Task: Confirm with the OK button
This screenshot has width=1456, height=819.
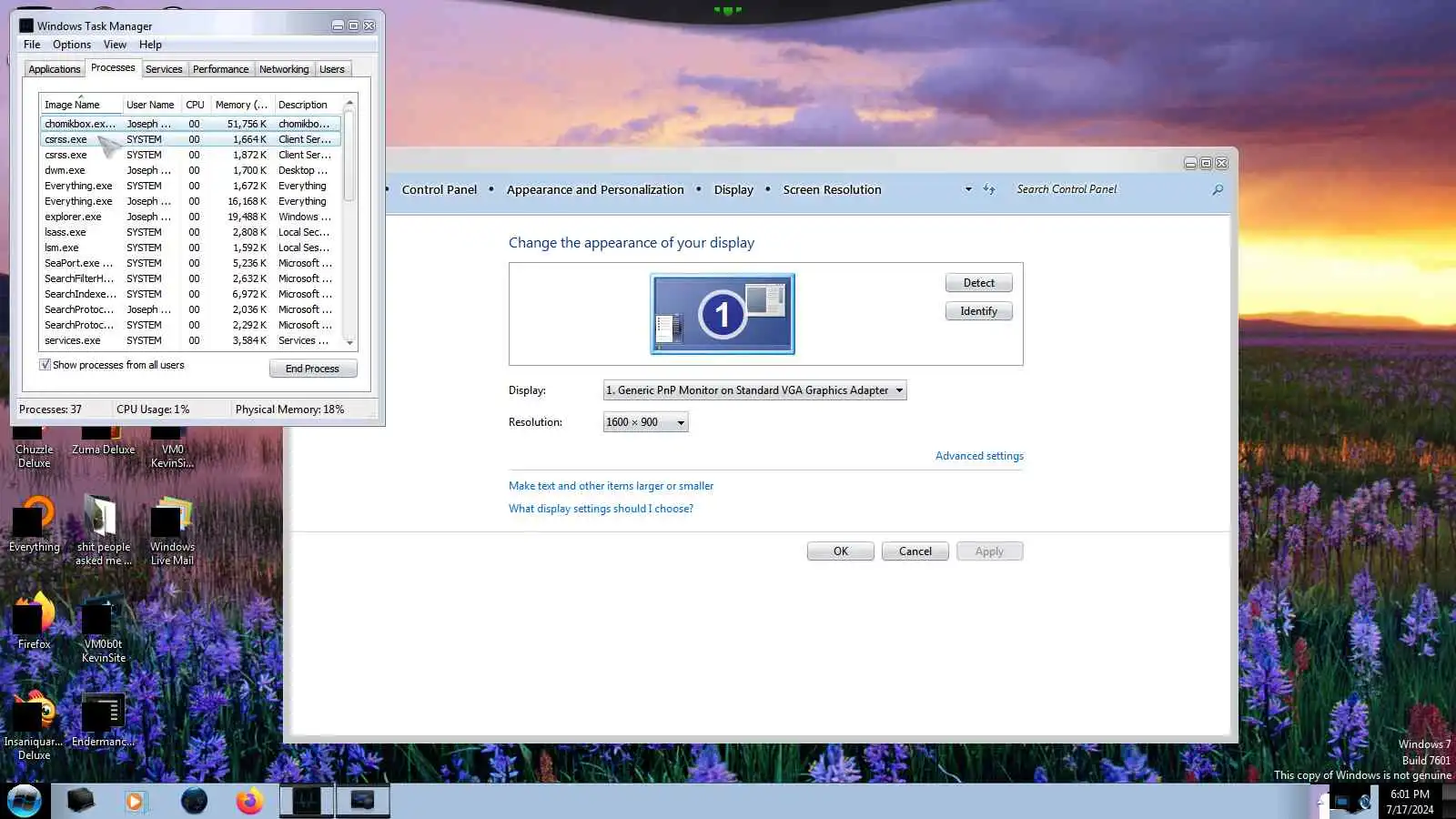Action: 841,551
